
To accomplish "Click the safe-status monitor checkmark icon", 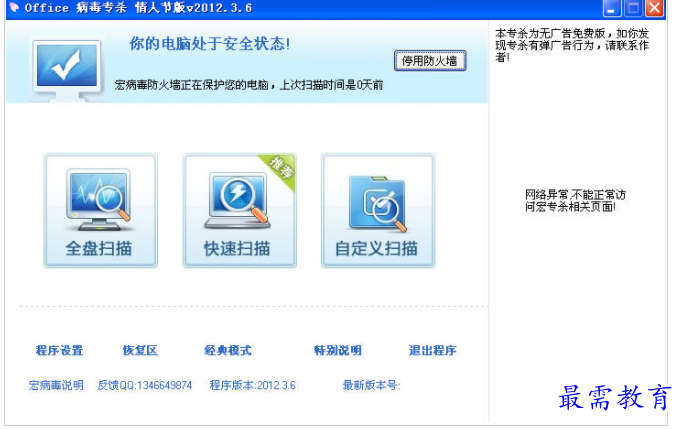I will [x=67, y=70].
